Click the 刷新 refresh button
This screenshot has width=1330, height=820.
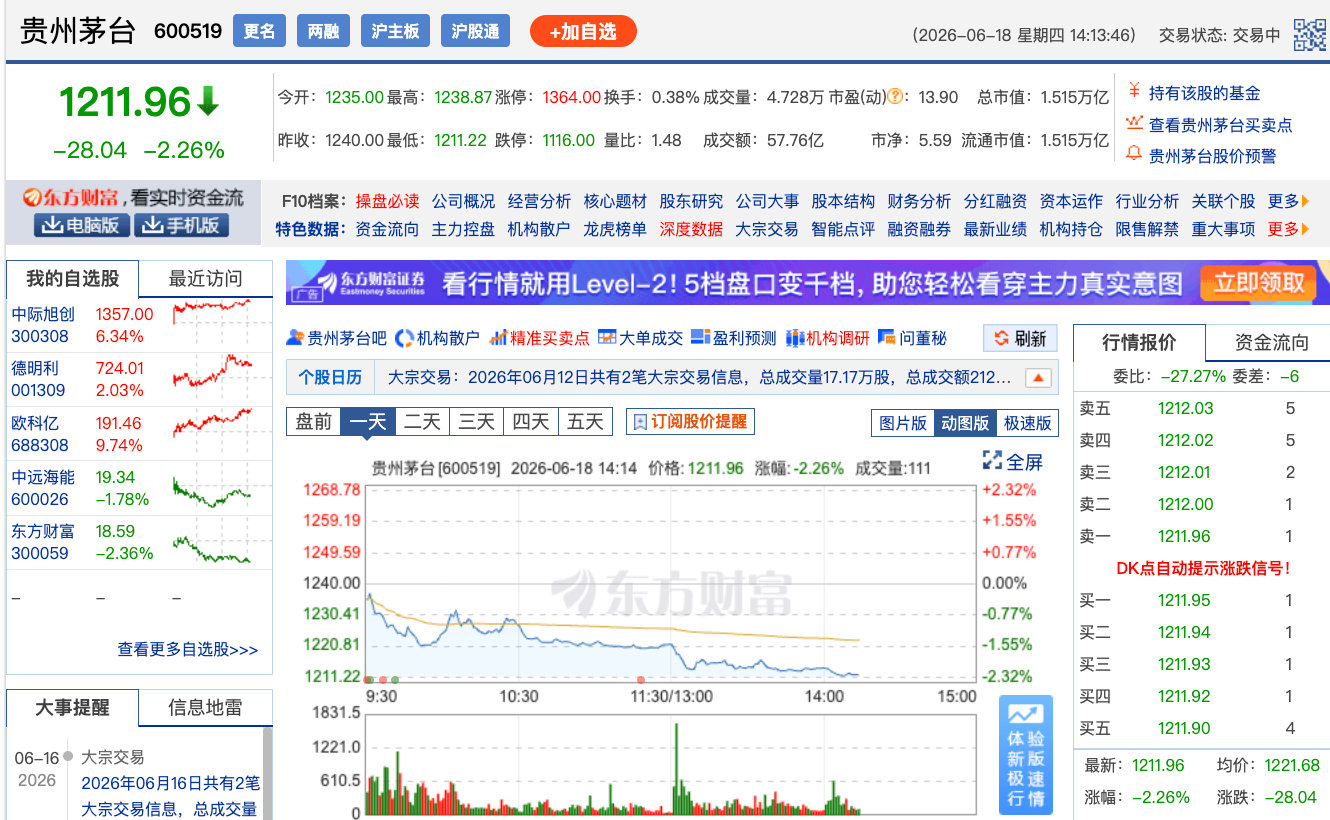(1020, 339)
